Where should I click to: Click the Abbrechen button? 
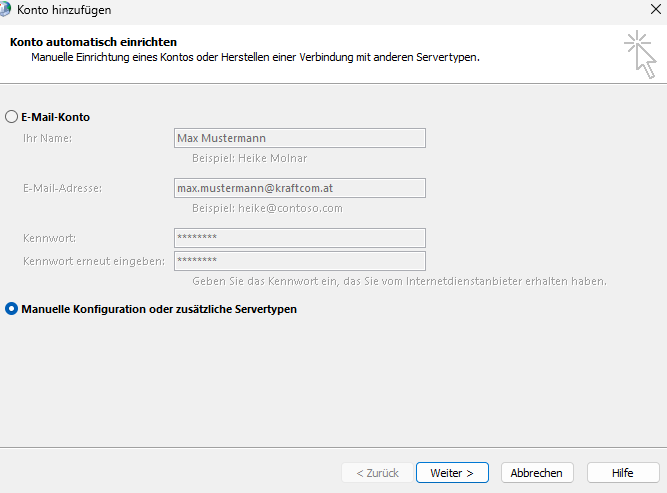tap(536, 473)
